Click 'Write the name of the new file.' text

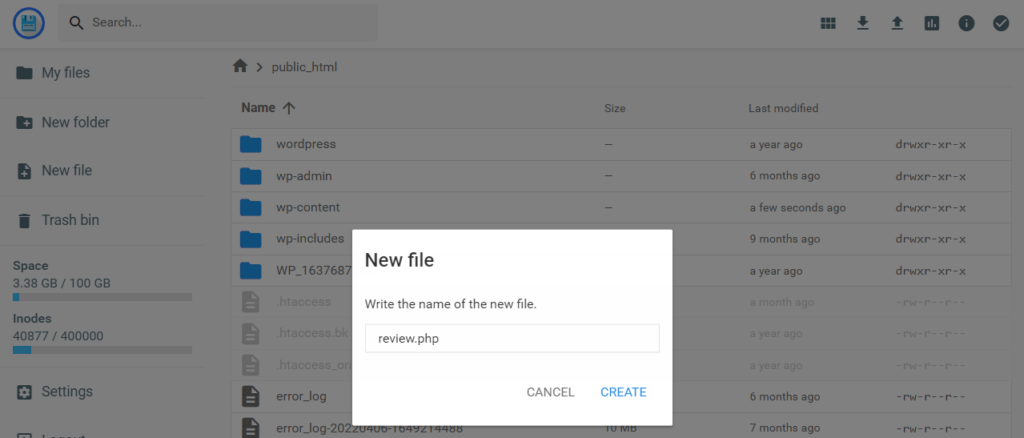[x=451, y=304]
